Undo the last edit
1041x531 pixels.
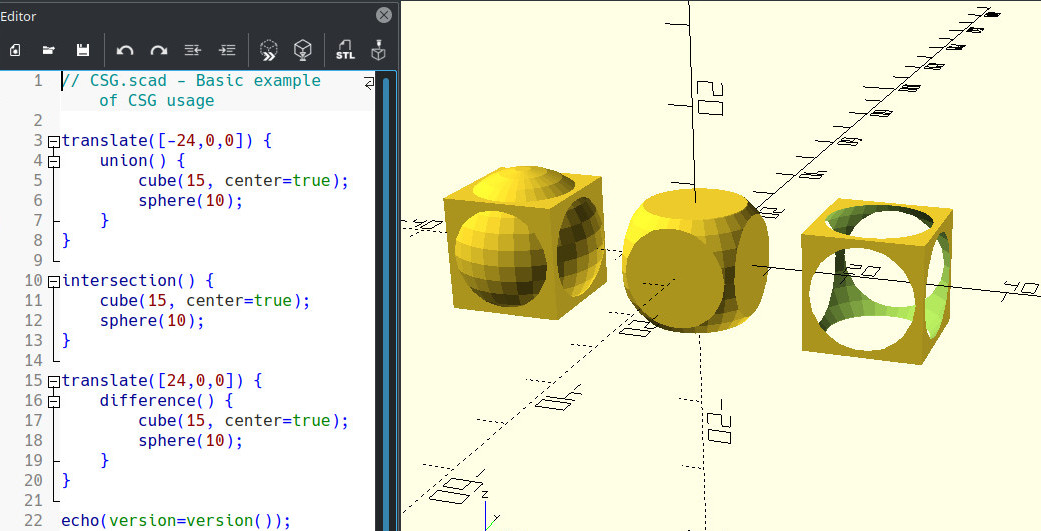[x=125, y=49]
